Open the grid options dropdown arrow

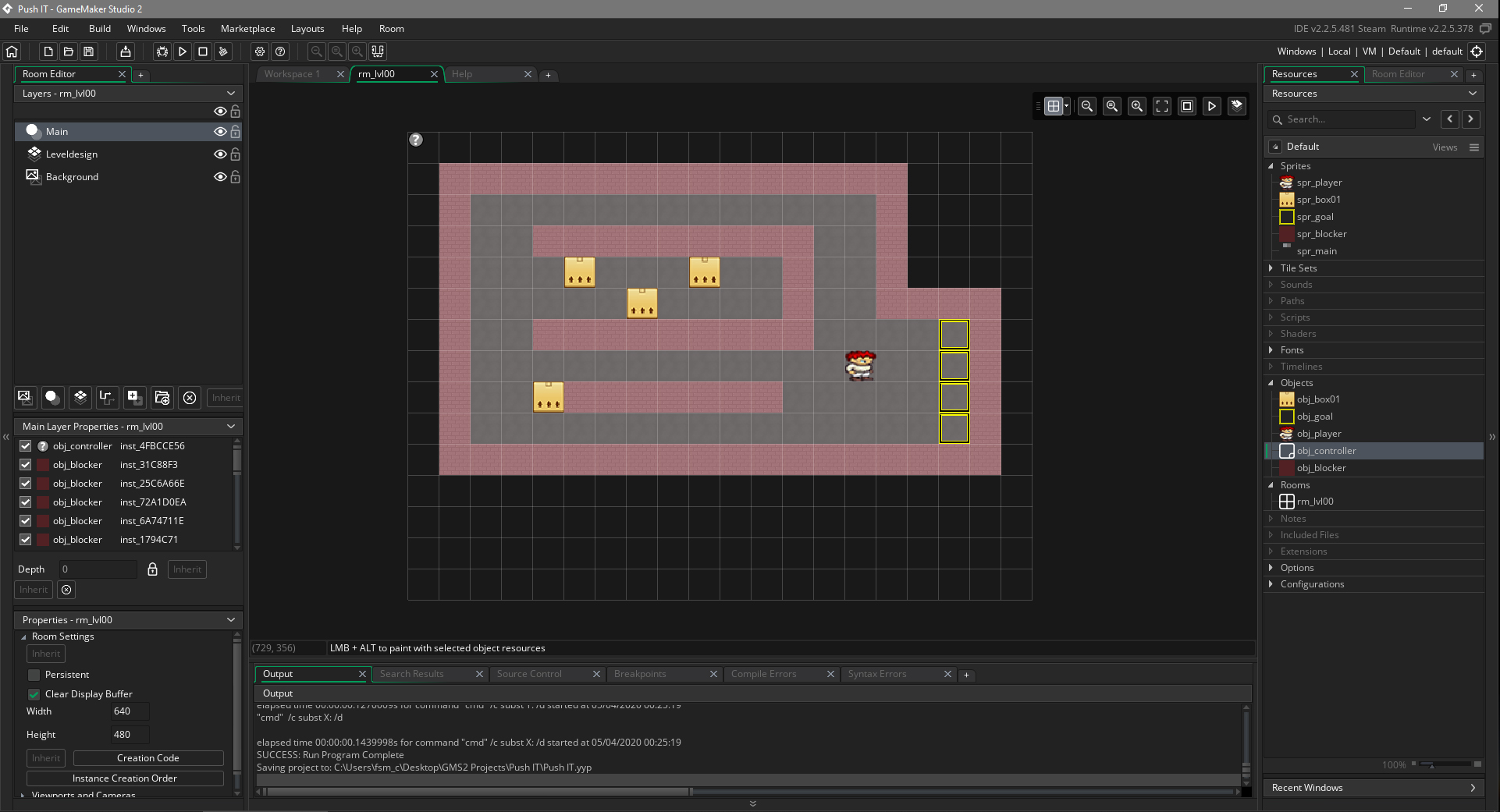pyautogui.click(x=1067, y=106)
